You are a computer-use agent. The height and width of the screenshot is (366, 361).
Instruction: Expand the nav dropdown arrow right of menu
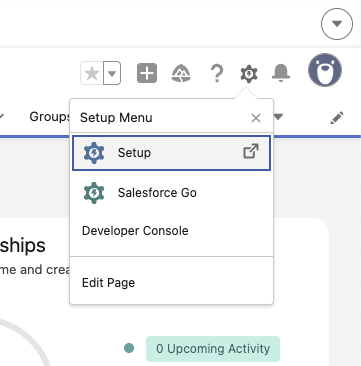click(x=278, y=117)
